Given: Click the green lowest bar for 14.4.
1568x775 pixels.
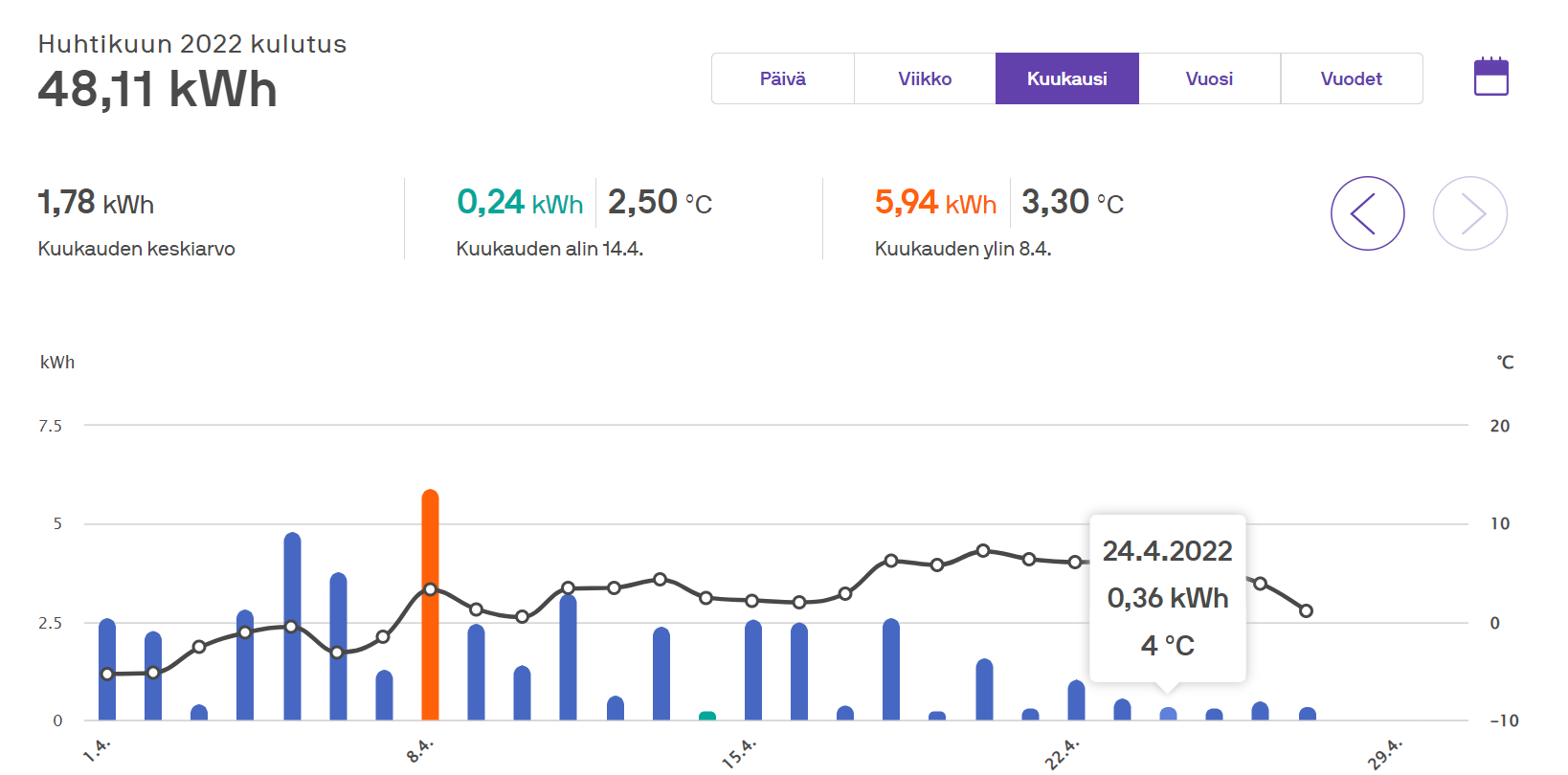Looking at the screenshot, I should 707,716.
